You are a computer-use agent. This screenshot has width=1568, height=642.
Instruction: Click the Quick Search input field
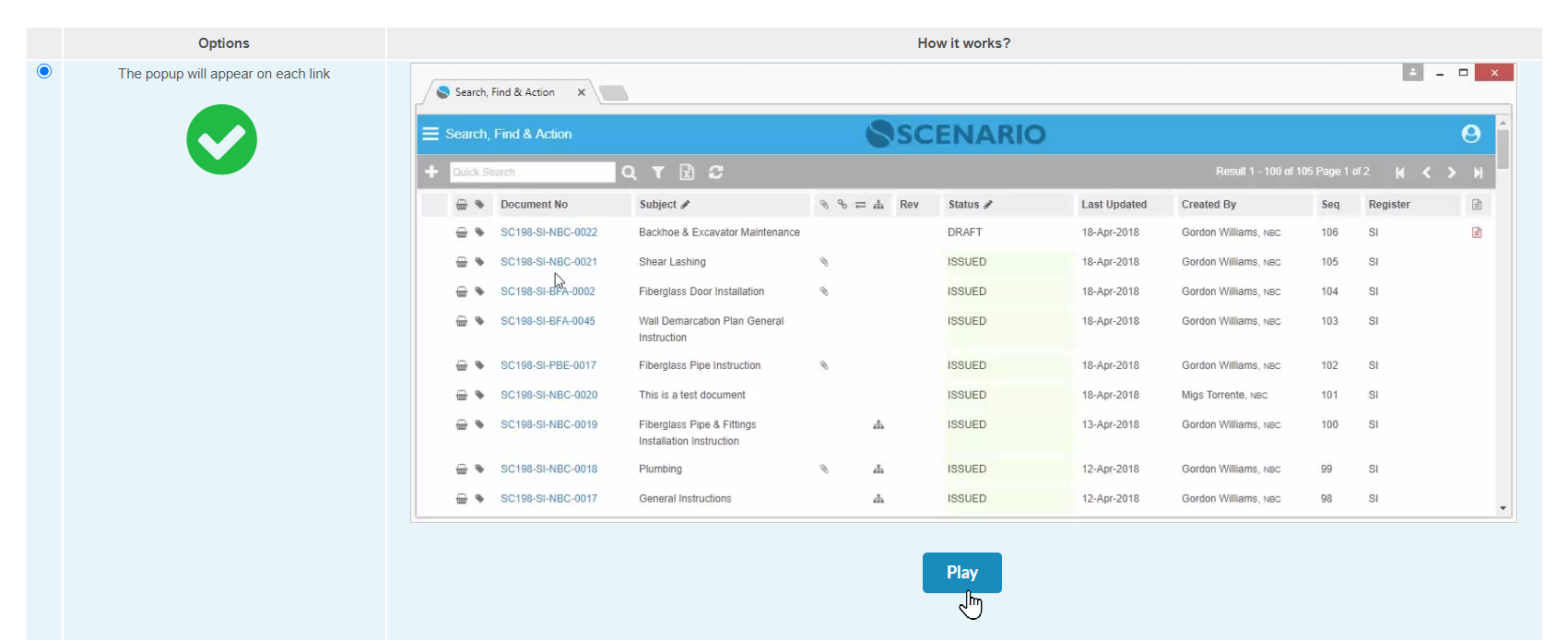coord(532,172)
